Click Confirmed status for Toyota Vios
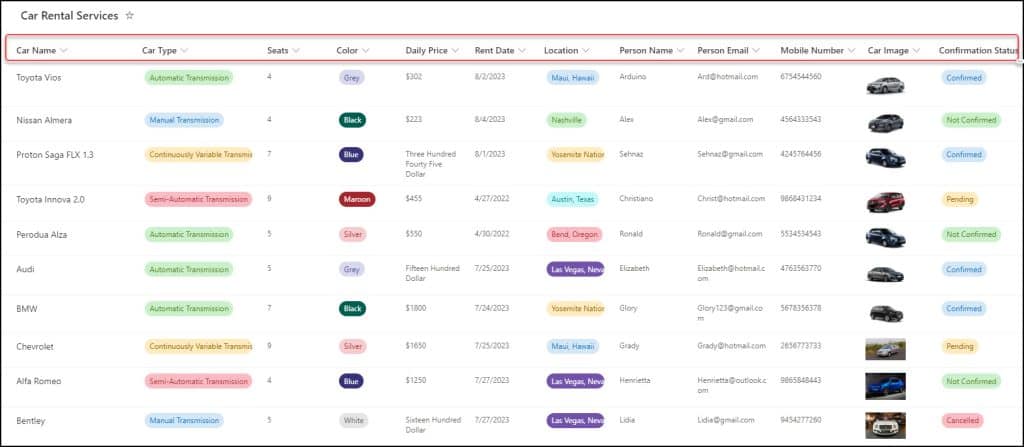The width and height of the screenshot is (1024, 447). point(963,78)
